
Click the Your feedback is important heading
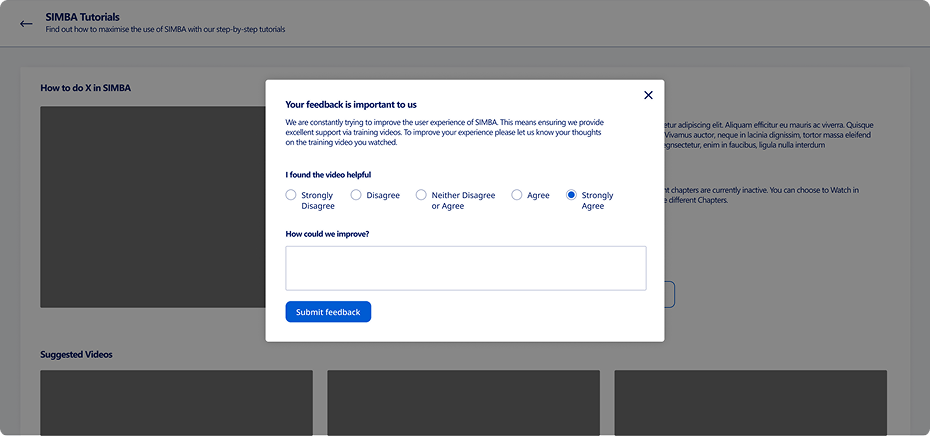point(351,105)
